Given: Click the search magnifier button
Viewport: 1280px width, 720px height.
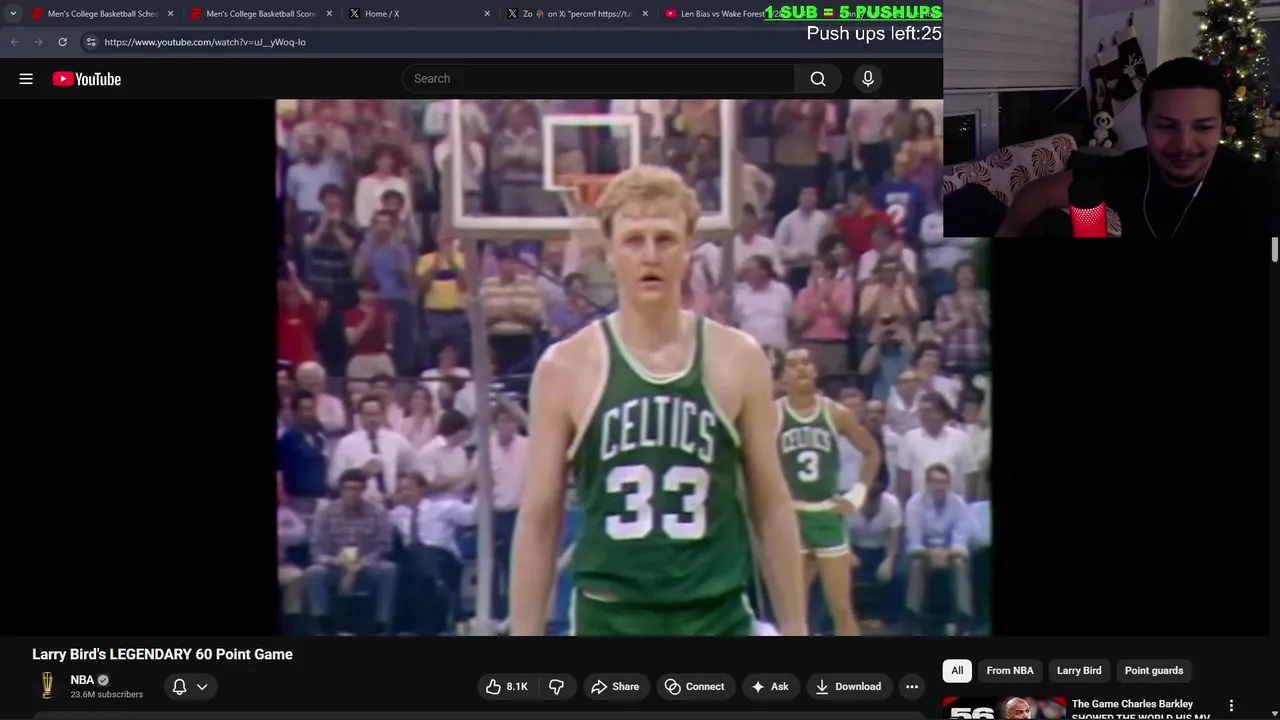Looking at the screenshot, I should pos(818,79).
